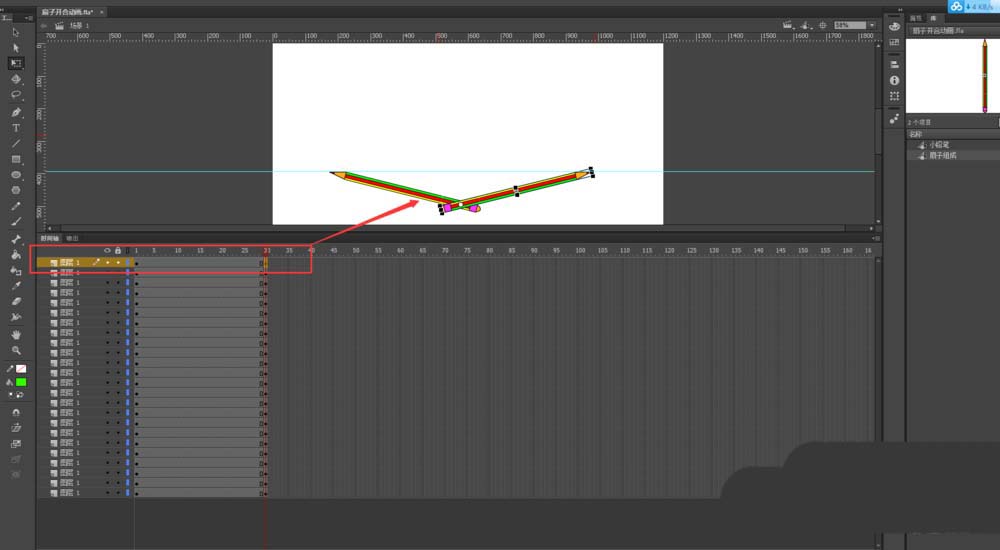Toggle Snap to Objects magnet
1000x550 pixels.
[x=16, y=412]
